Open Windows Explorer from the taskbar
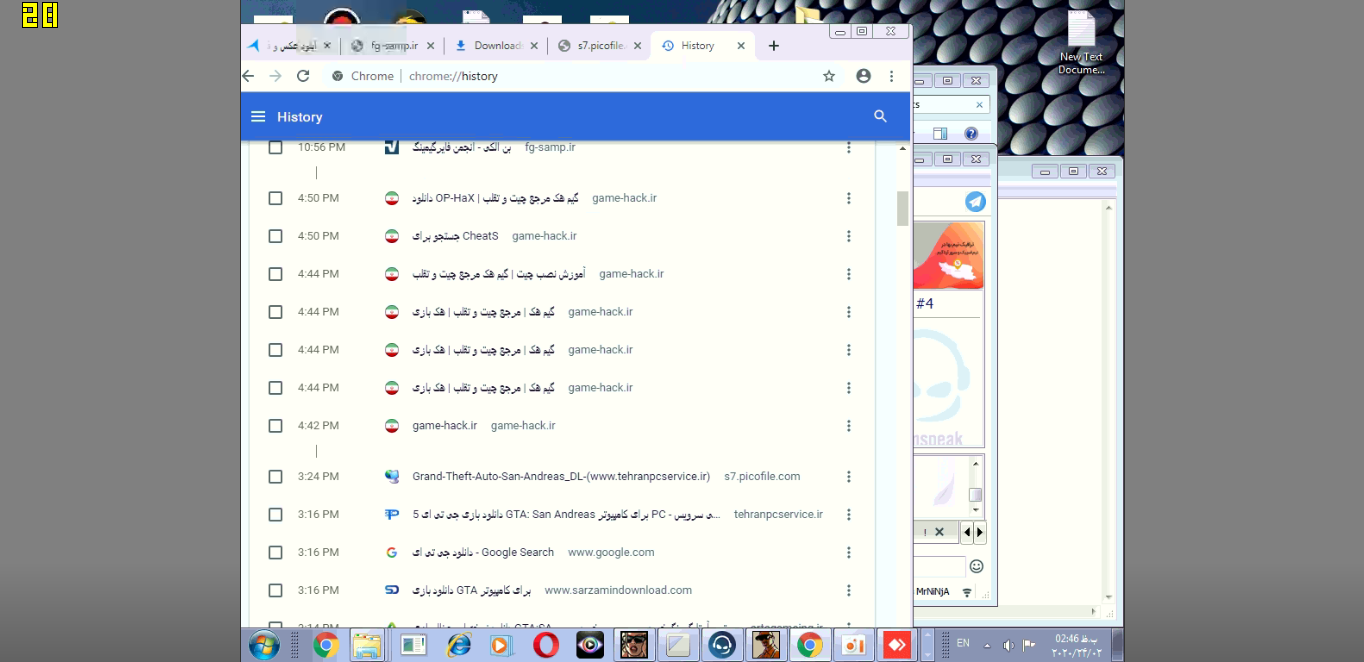The height and width of the screenshot is (662, 1364). tap(367, 645)
